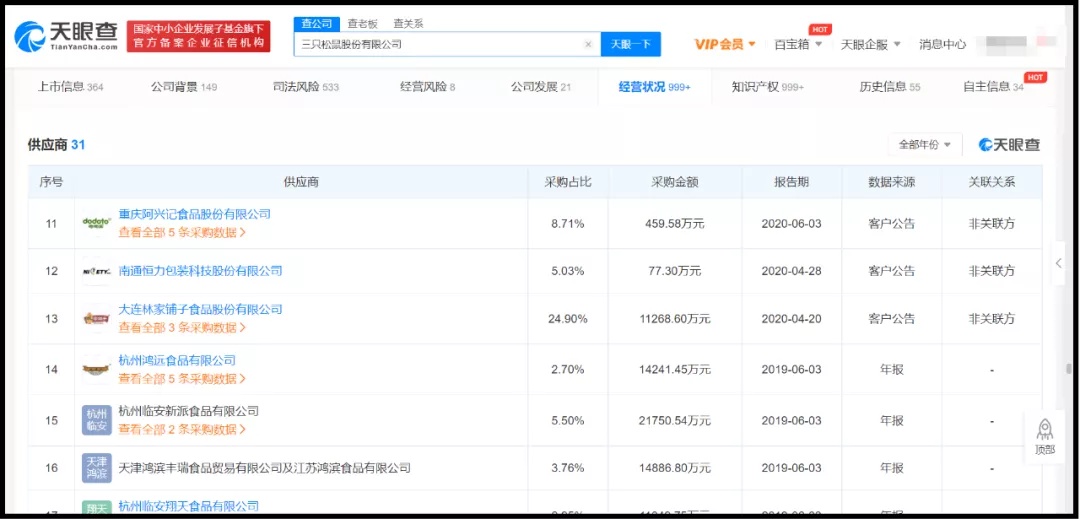Click the TianYanCha logo in header

point(66,37)
